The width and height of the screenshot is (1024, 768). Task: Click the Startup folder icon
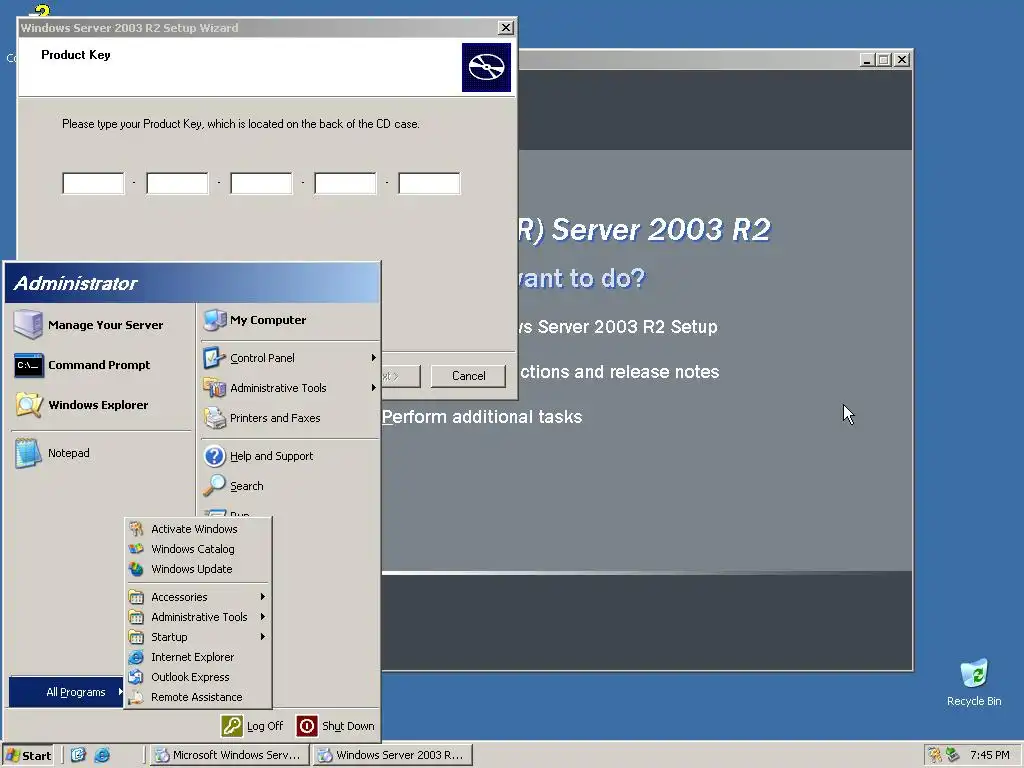tap(136, 637)
